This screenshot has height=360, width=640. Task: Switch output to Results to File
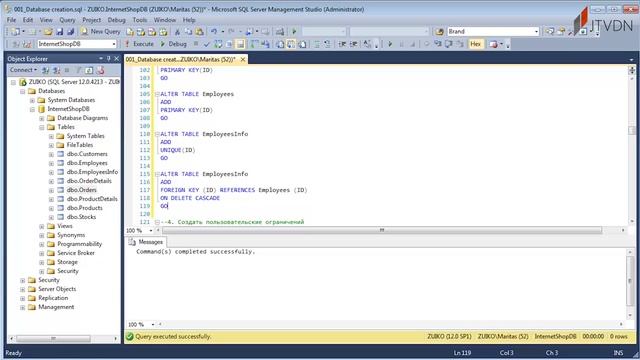point(302,44)
